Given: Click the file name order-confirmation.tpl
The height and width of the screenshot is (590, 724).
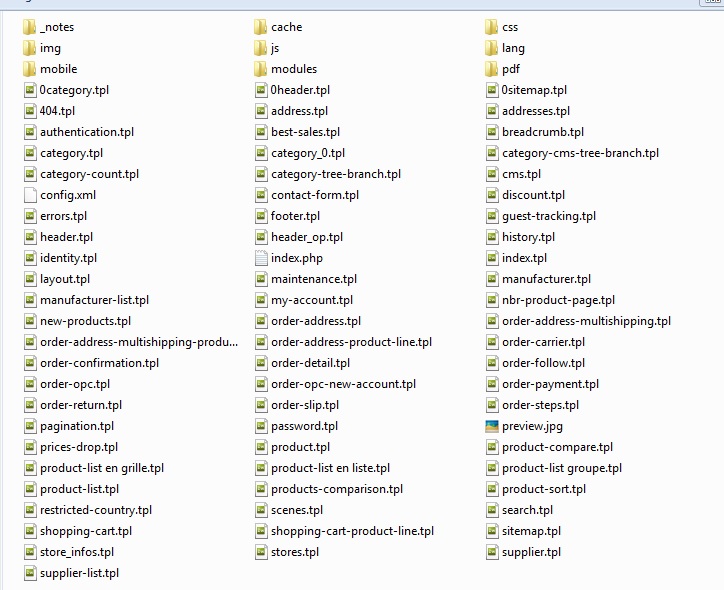Looking at the screenshot, I should (x=99, y=363).
